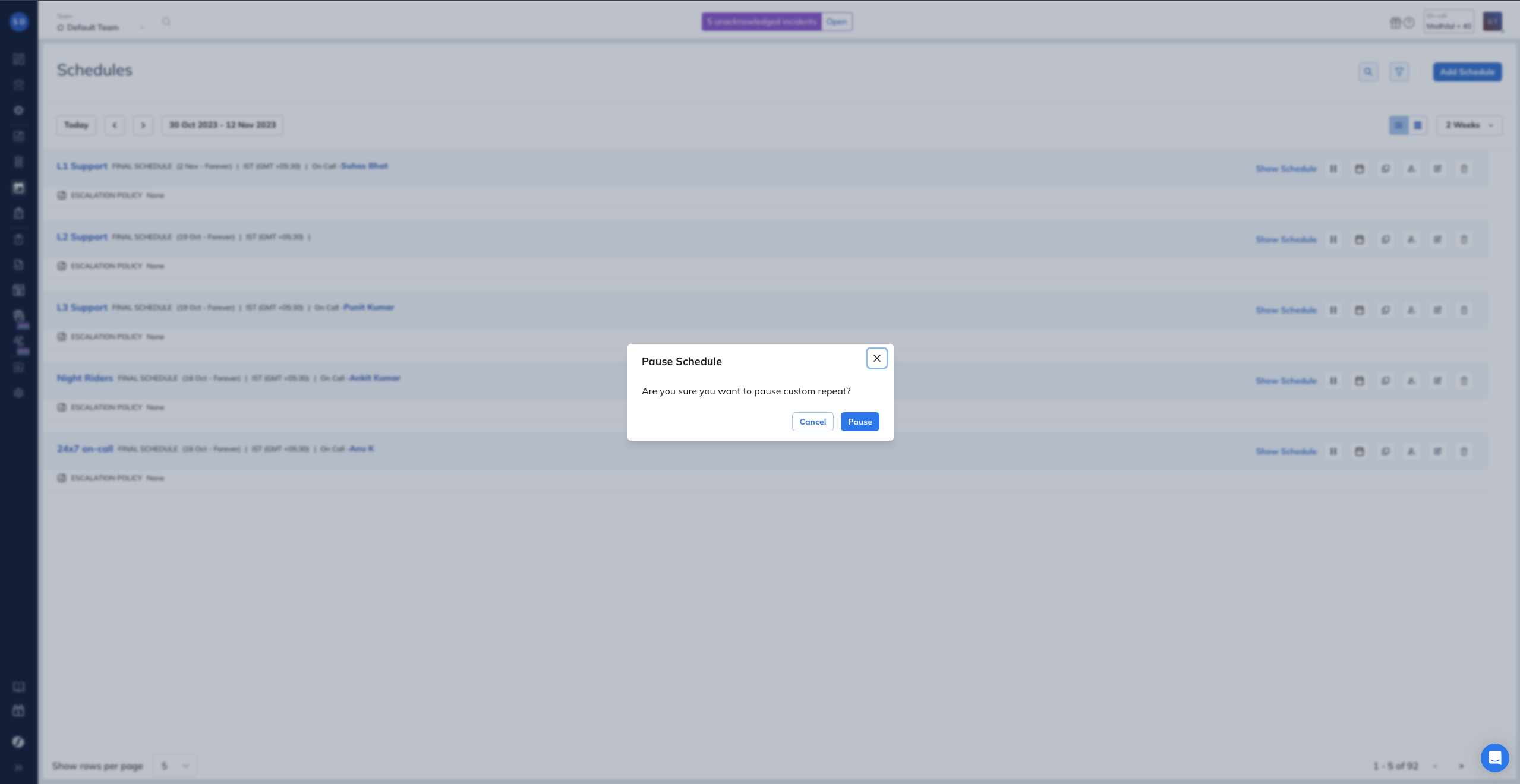Select Today in the schedule toolbar
The height and width of the screenshot is (784, 1520).
[76, 125]
